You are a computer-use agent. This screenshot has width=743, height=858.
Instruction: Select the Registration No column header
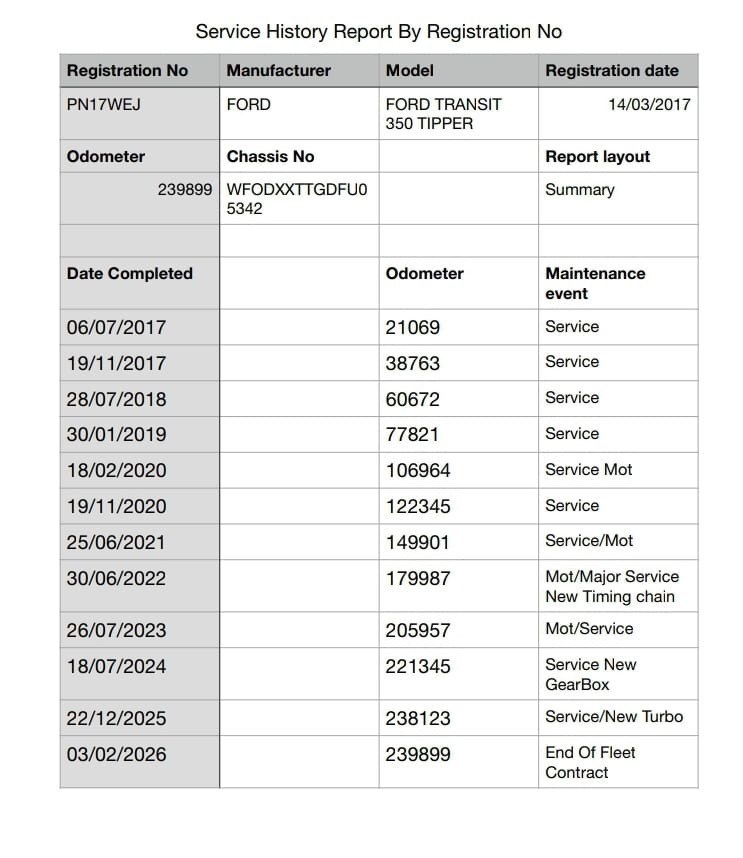click(x=127, y=71)
